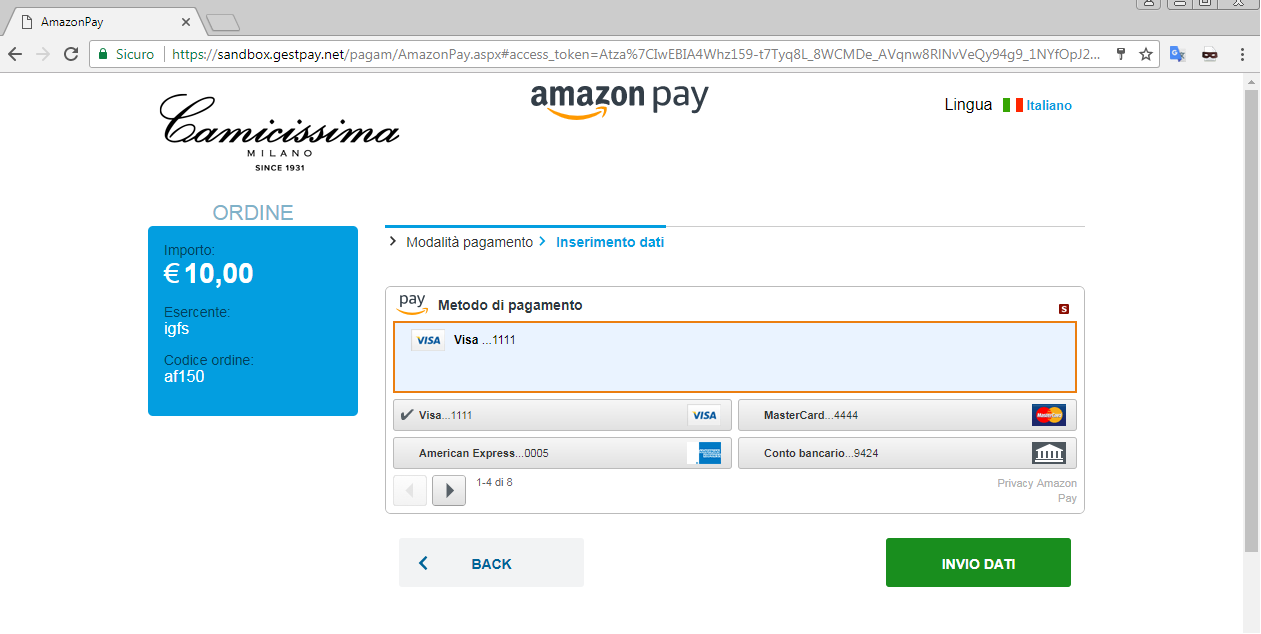Show next payment methods with right arrow

pyautogui.click(x=449, y=491)
